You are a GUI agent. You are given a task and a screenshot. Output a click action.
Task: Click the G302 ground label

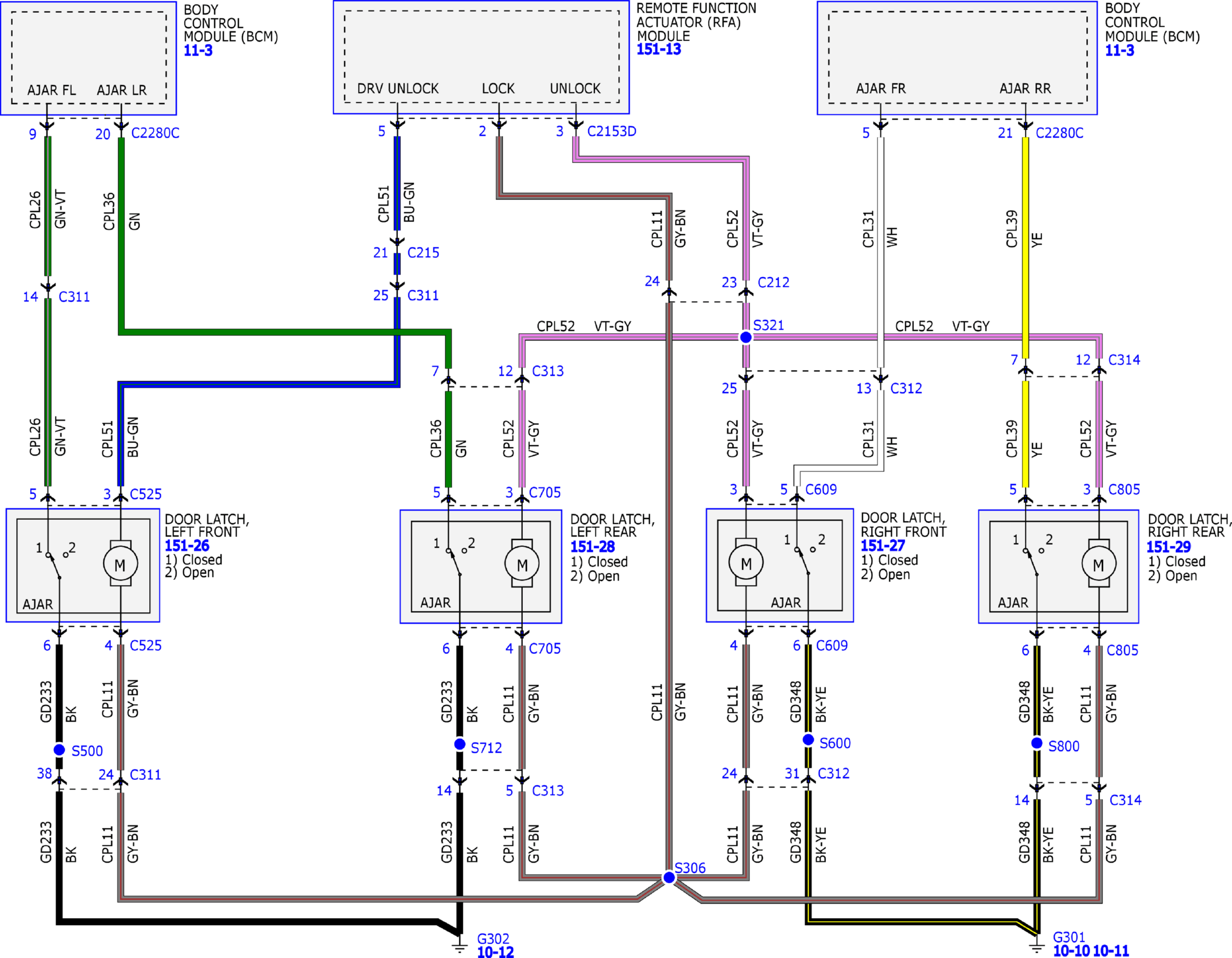tap(493, 938)
